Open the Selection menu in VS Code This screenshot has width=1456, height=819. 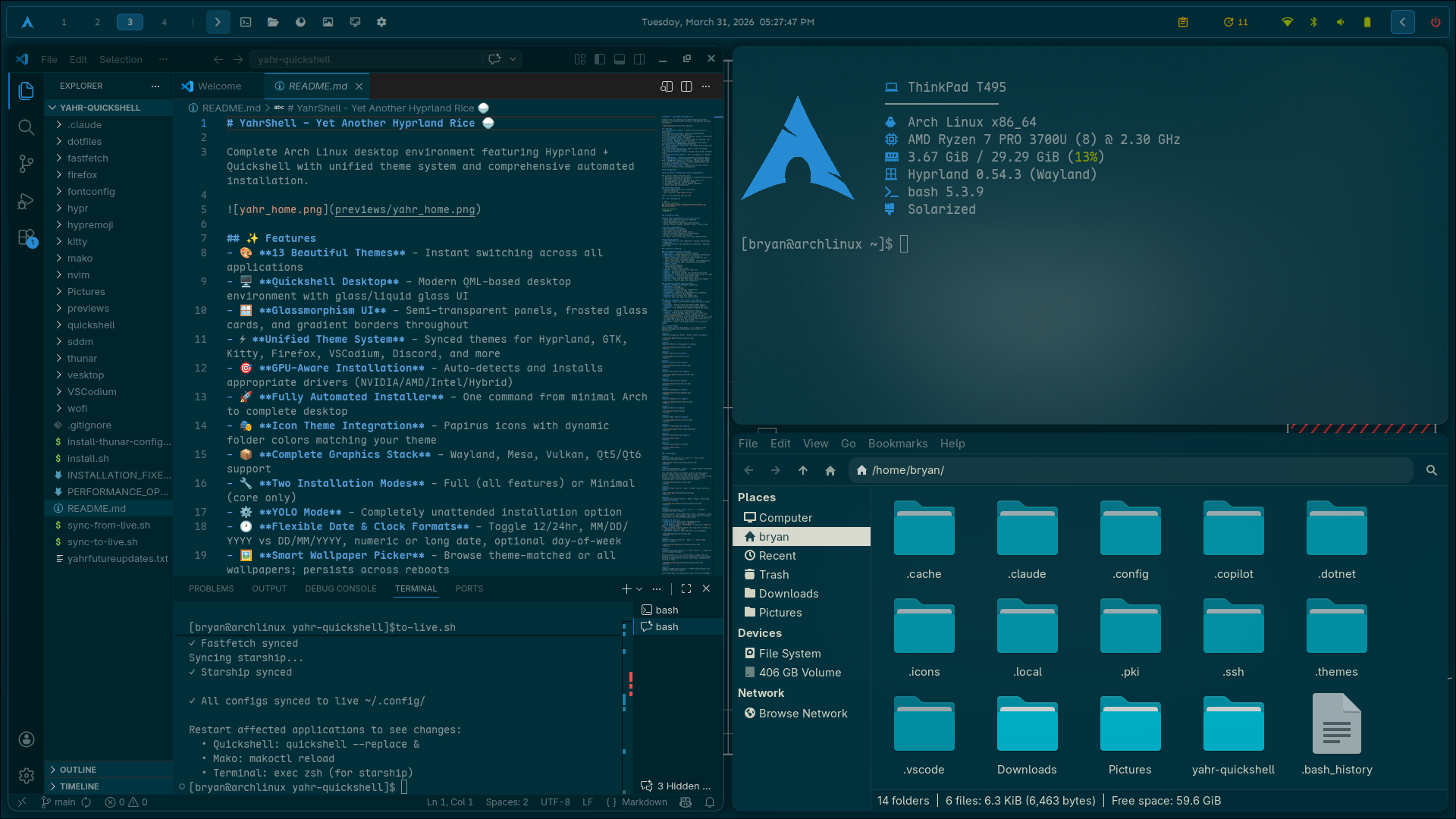[x=121, y=59]
